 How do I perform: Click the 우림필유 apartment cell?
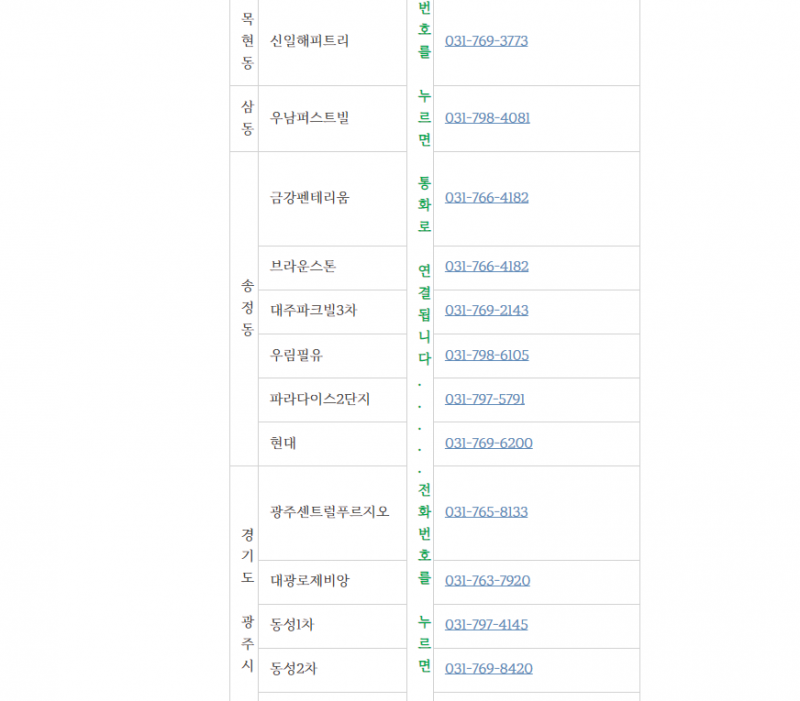(333, 356)
